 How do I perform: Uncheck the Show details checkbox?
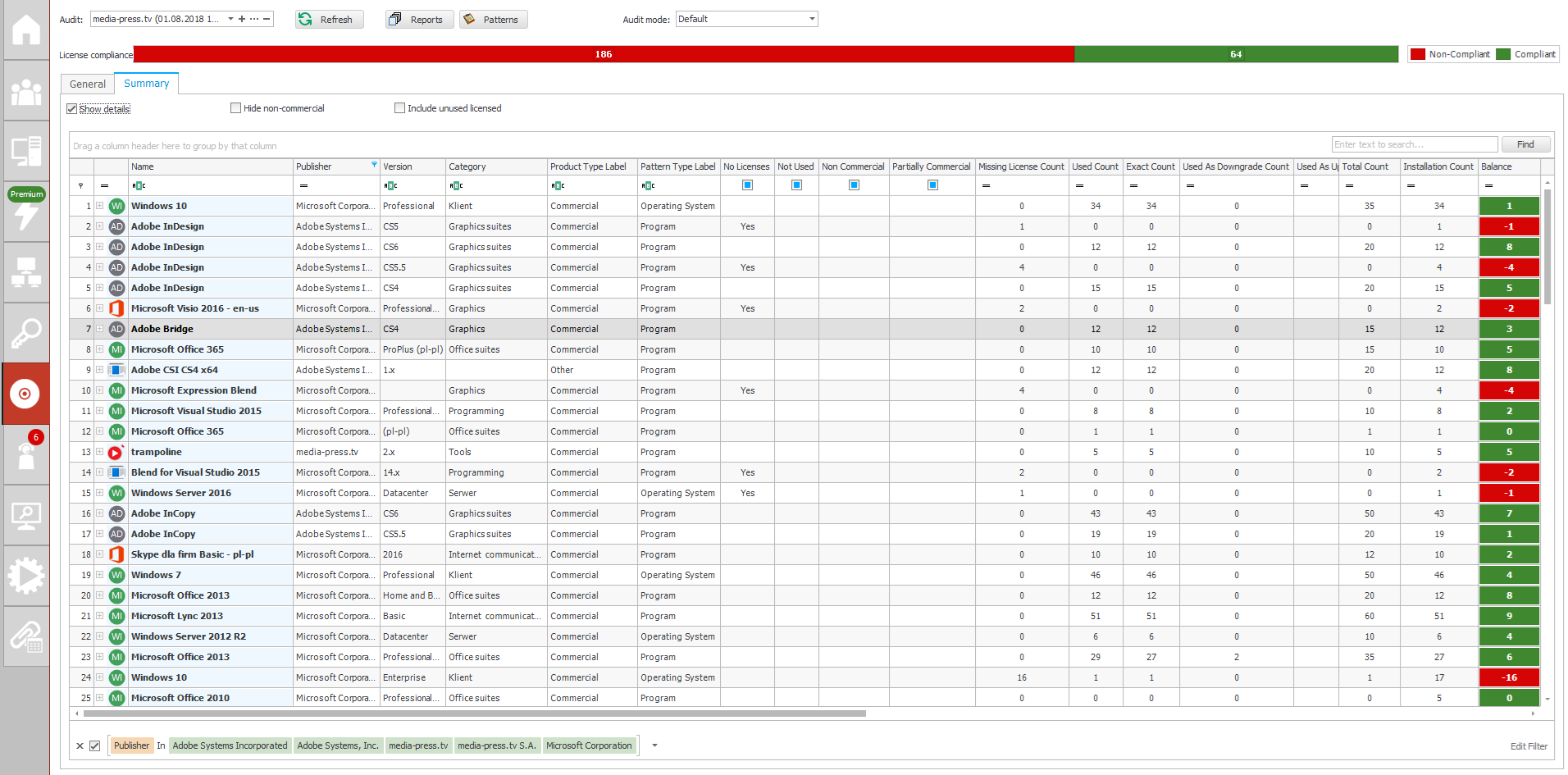72,108
